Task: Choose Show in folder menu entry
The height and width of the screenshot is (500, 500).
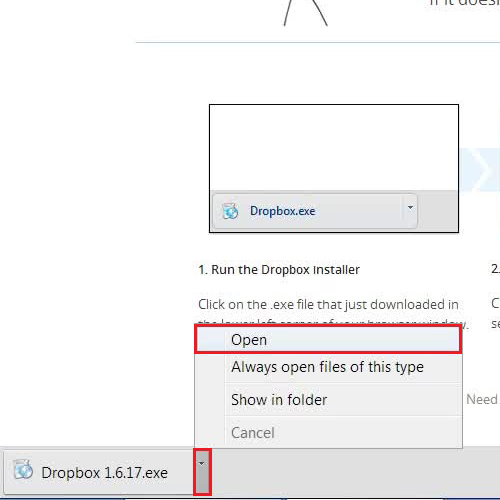Action: [328, 400]
